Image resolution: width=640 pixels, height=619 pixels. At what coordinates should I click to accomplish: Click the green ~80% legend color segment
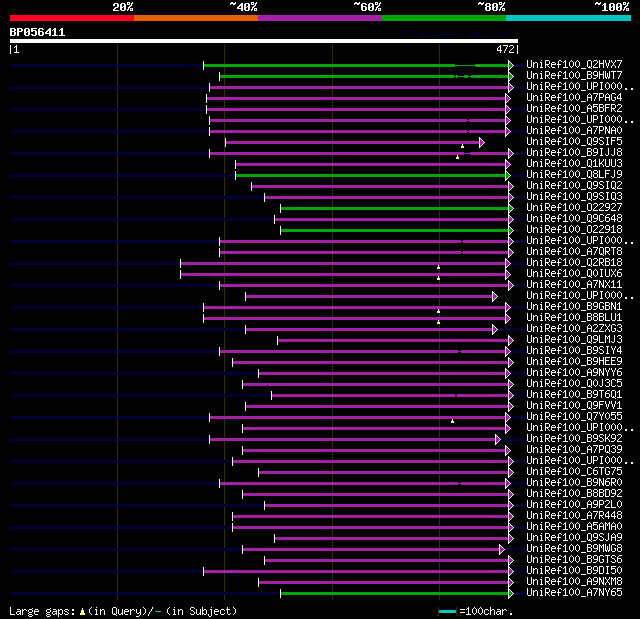coord(444,18)
